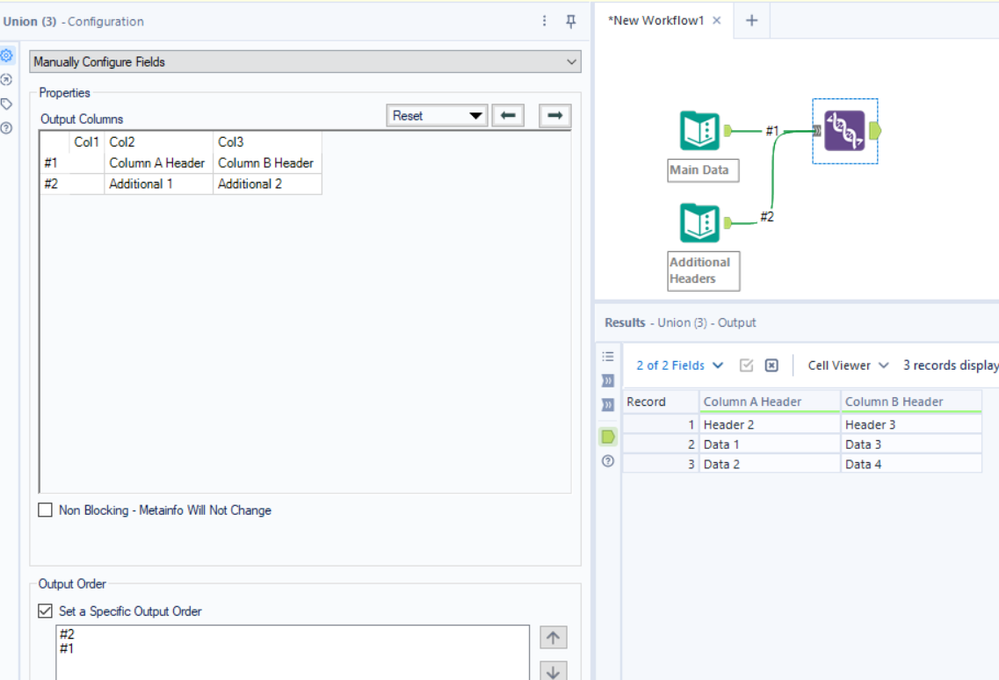Viewport: 999px width, 680px height.
Task: Click results record number 1
Action: (x=660, y=424)
